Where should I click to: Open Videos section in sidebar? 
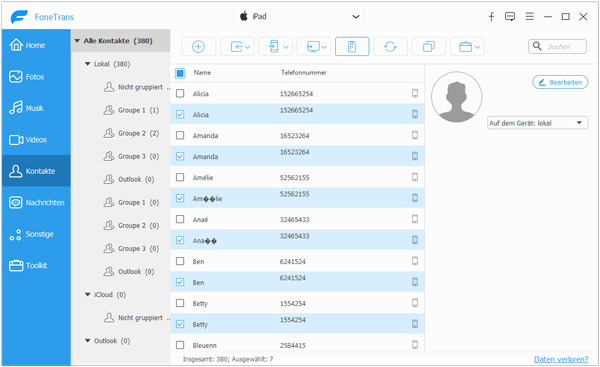[x=36, y=140]
